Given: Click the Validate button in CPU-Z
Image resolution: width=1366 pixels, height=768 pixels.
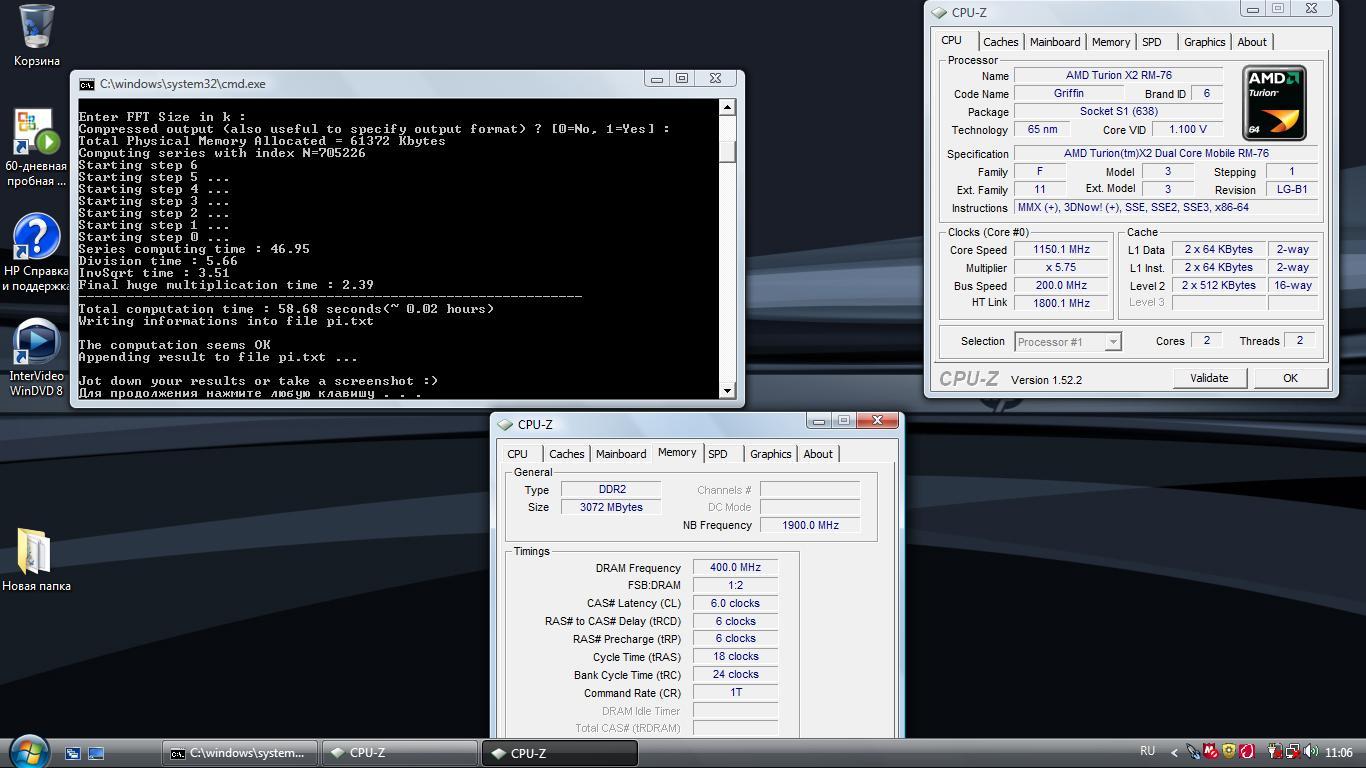Looking at the screenshot, I should [1209, 378].
